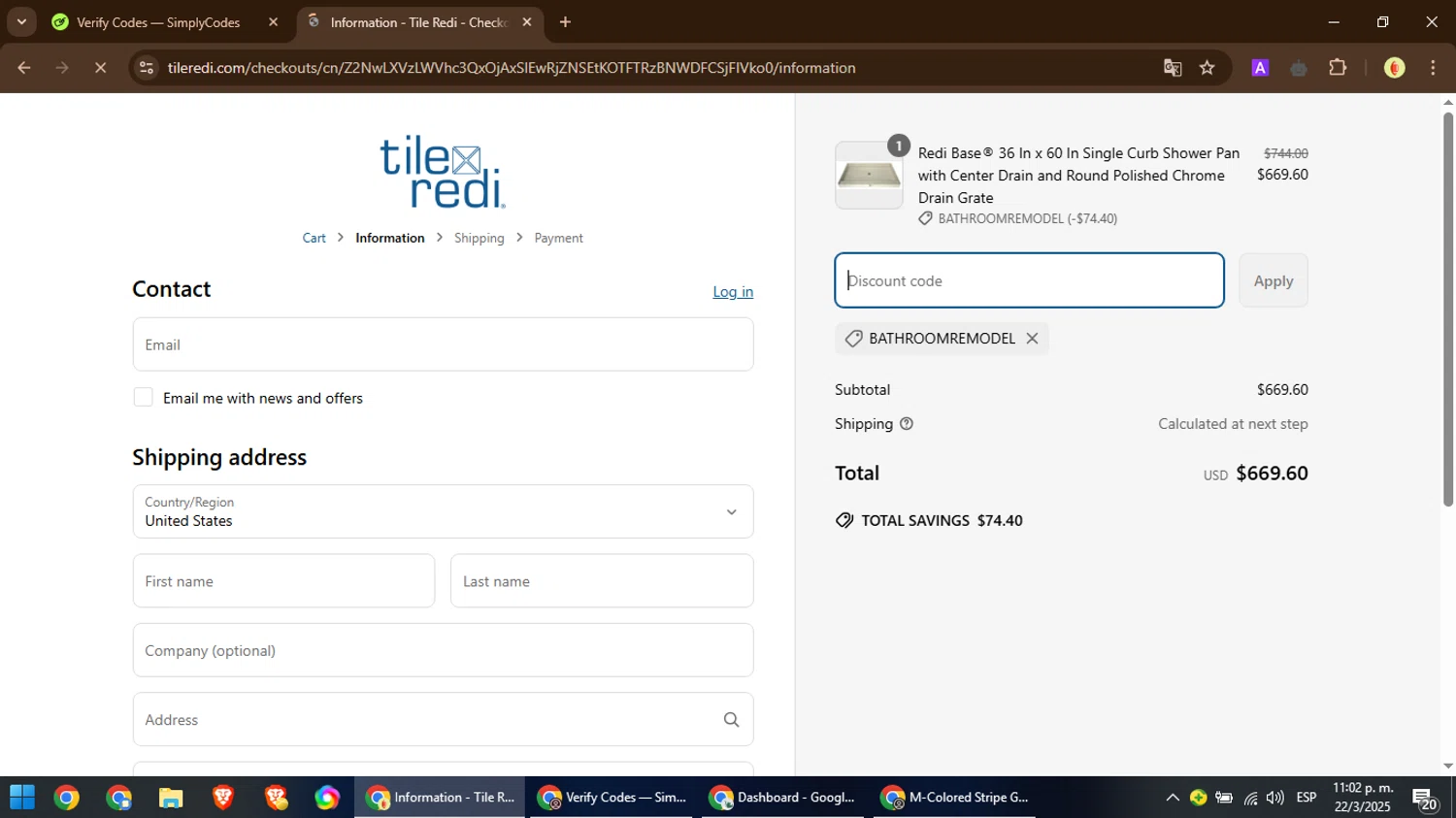Switch to Verify Codes taskbar window
Image resolution: width=1456 pixels, height=818 pixels.
(612, 798)
